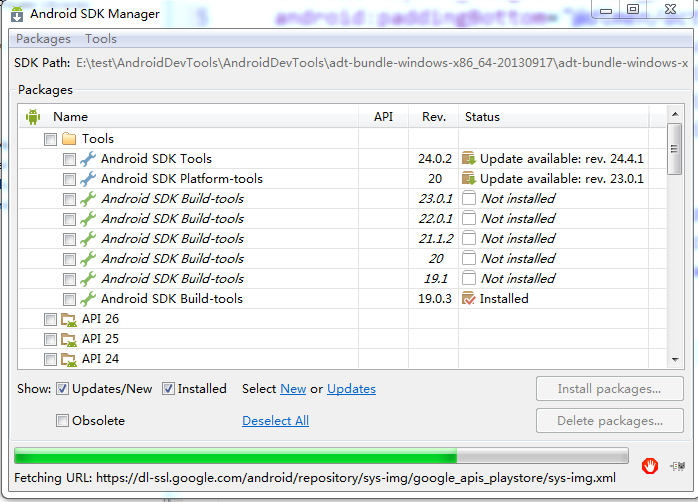Click the red stop-loading icon

point(650,466)
